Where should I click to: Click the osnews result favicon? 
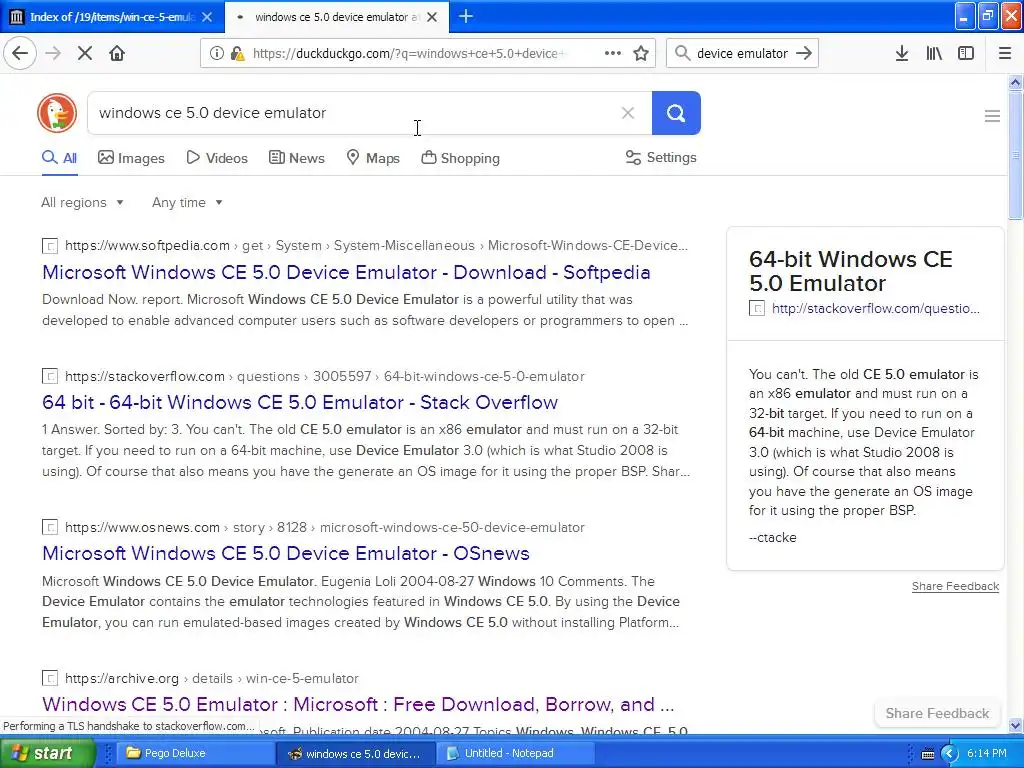pos(50,528)
